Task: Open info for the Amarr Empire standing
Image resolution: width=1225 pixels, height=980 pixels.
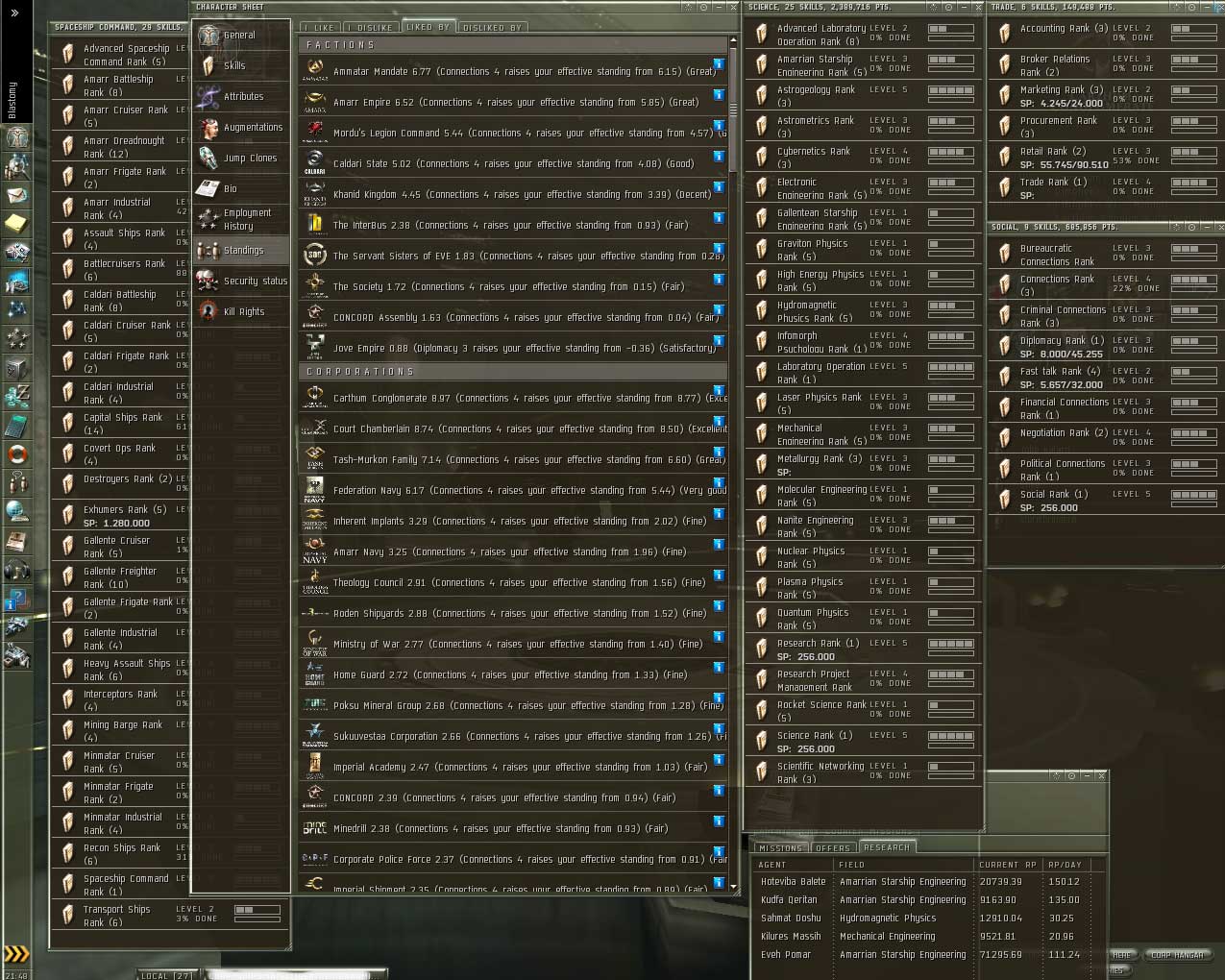Action: click(718, 95)
